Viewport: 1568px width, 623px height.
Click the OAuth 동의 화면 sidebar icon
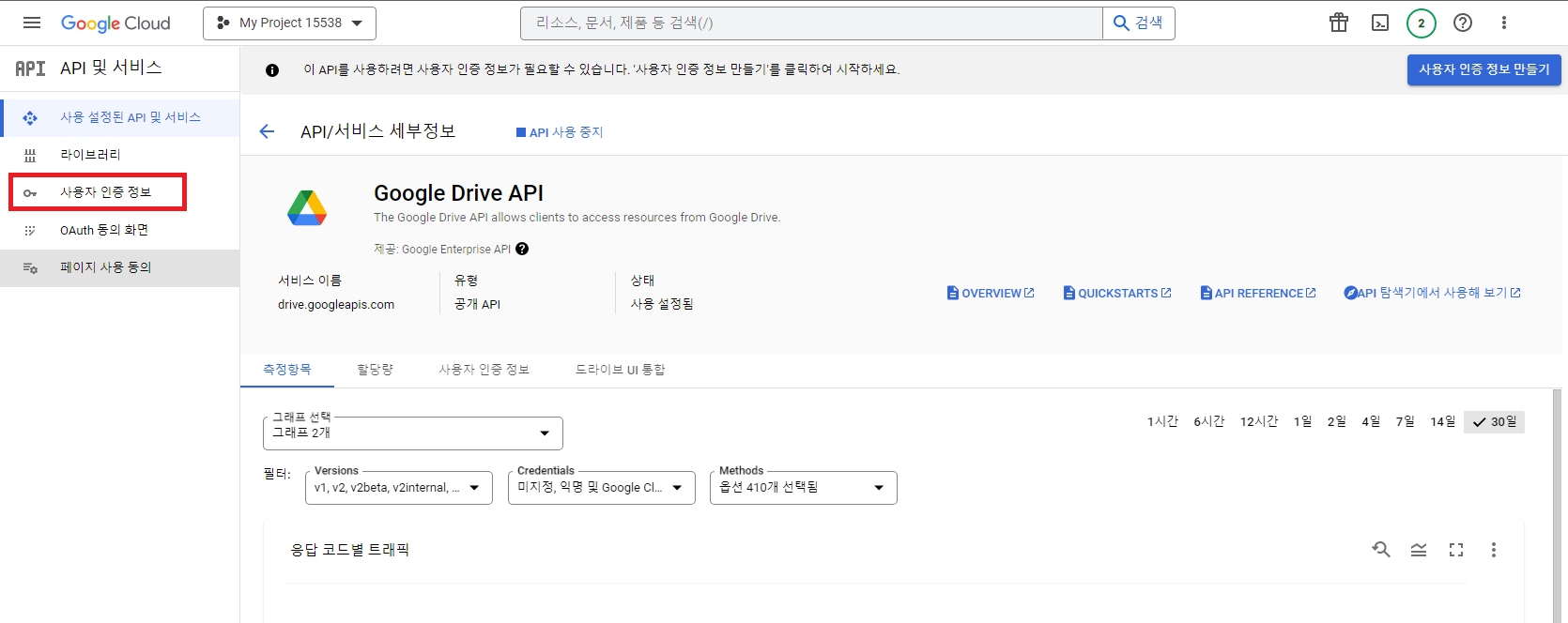tap(30, 230)
